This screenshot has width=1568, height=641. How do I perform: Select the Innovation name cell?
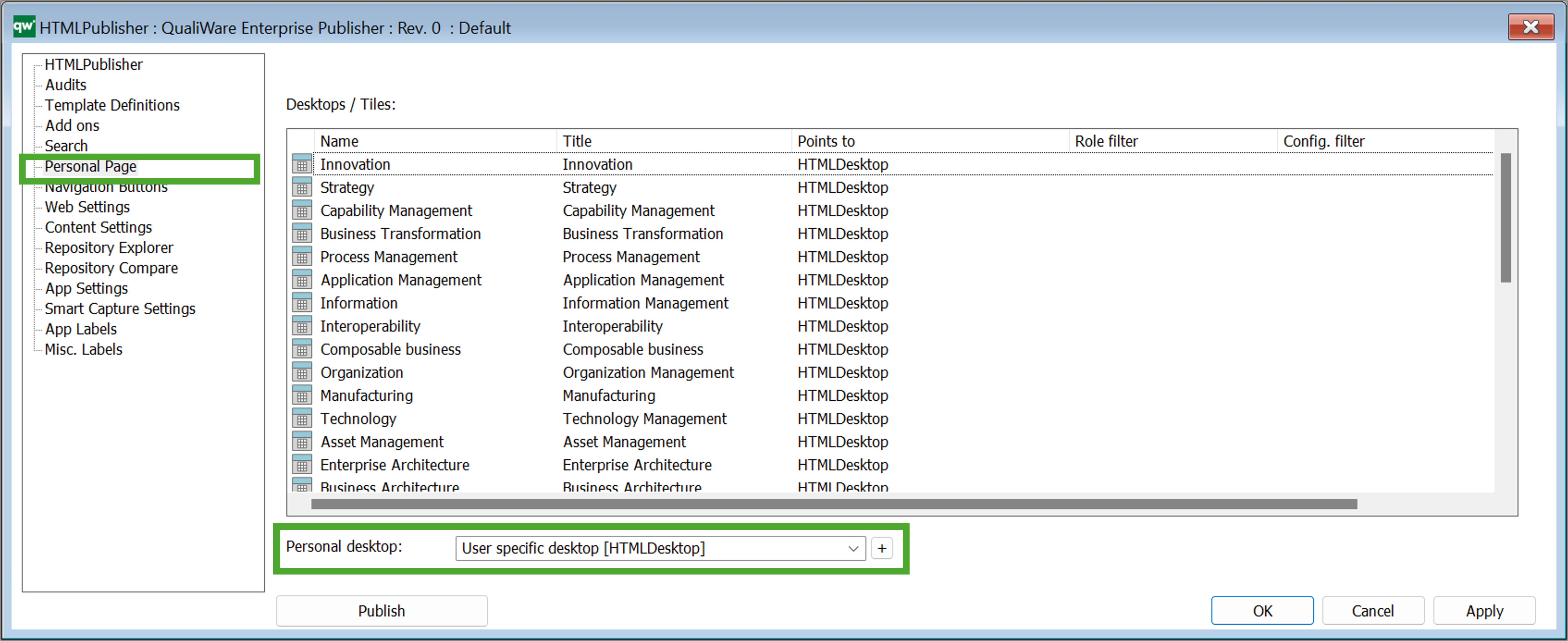point(355,164)
